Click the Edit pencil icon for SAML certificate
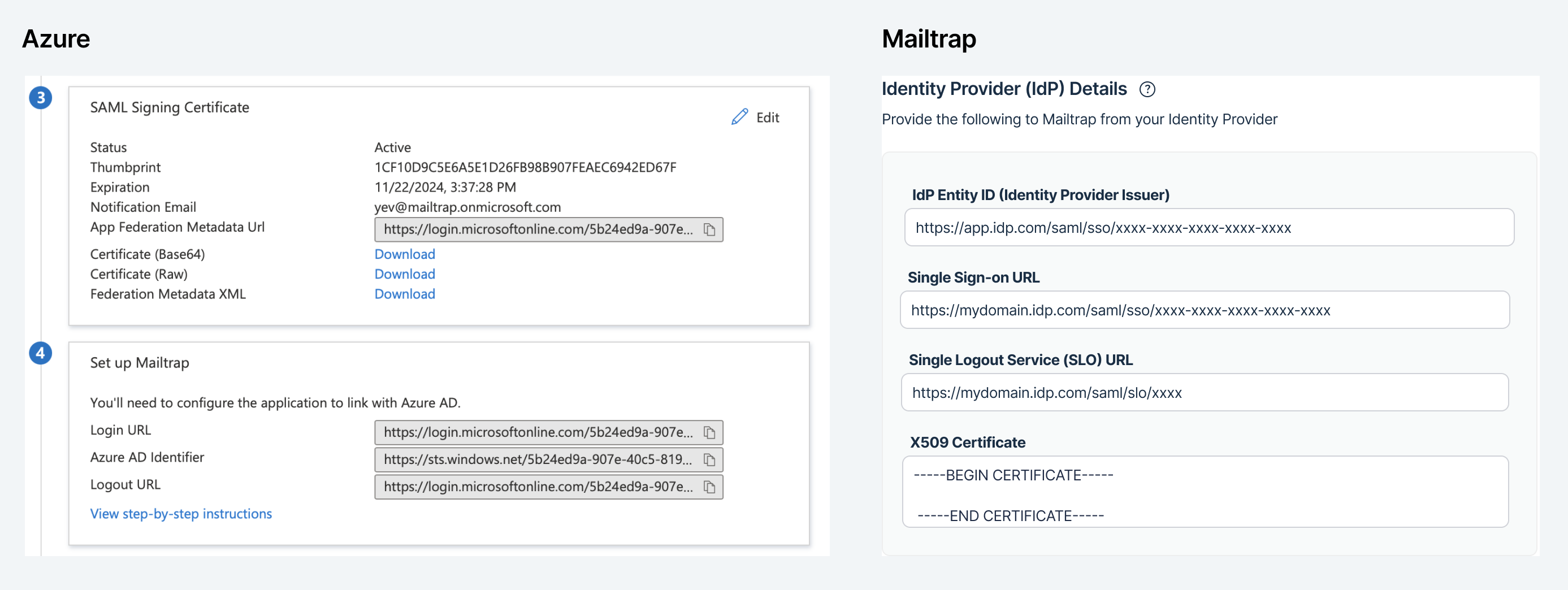 tap(739, 117)
